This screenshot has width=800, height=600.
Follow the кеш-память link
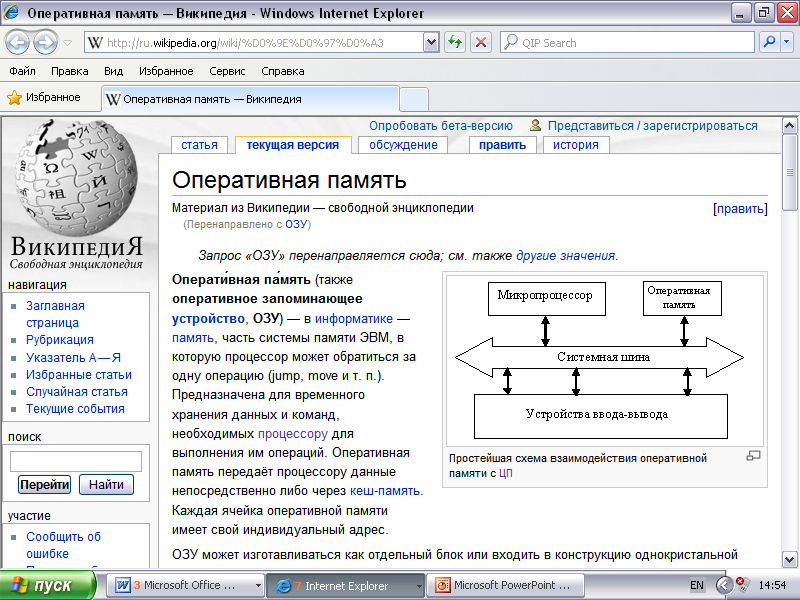click(385, 491)
